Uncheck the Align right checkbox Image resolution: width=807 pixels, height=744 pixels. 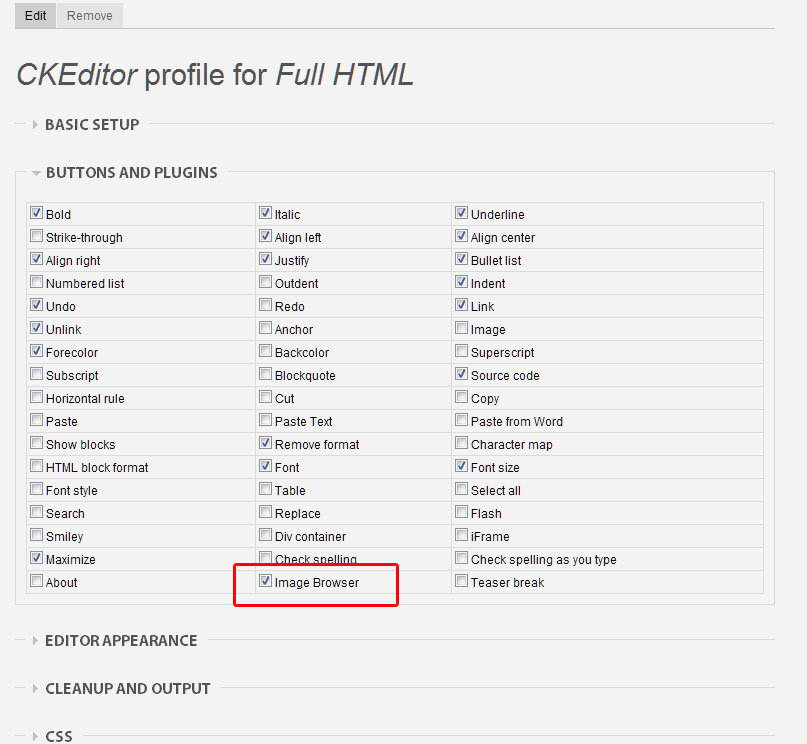(x=37, y=258)
